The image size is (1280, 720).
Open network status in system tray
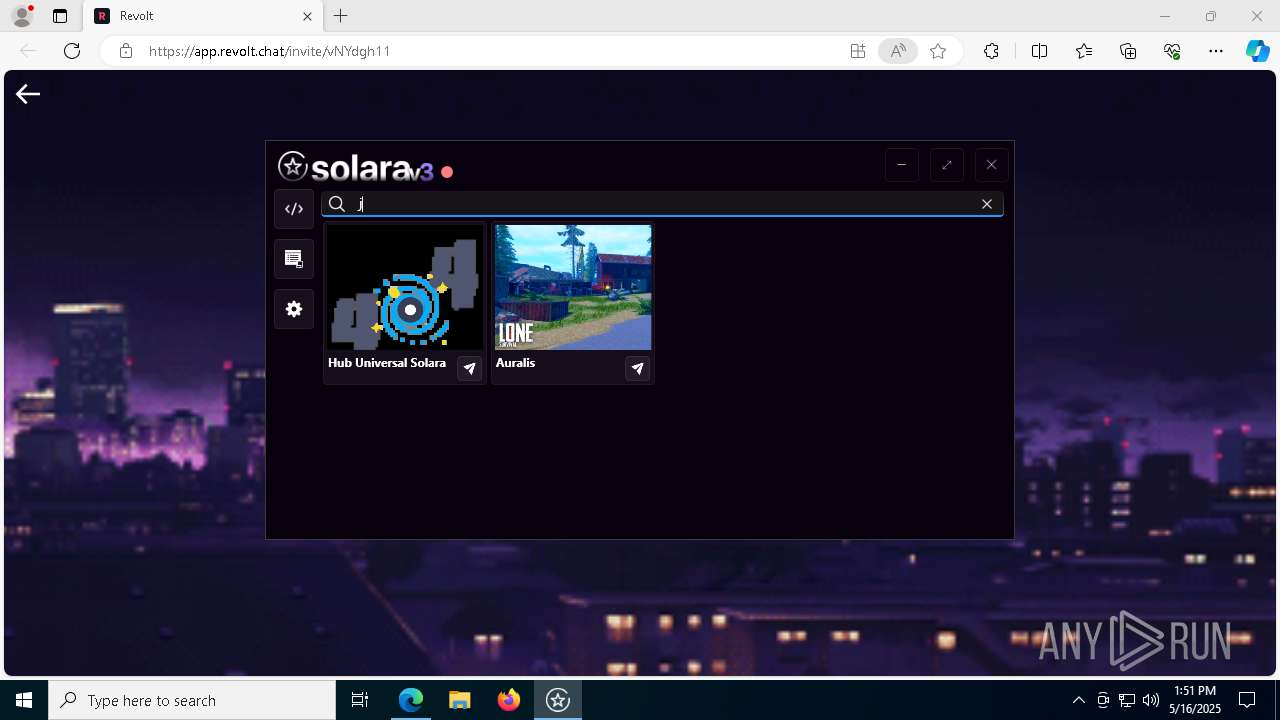(x=1127, y=700)
